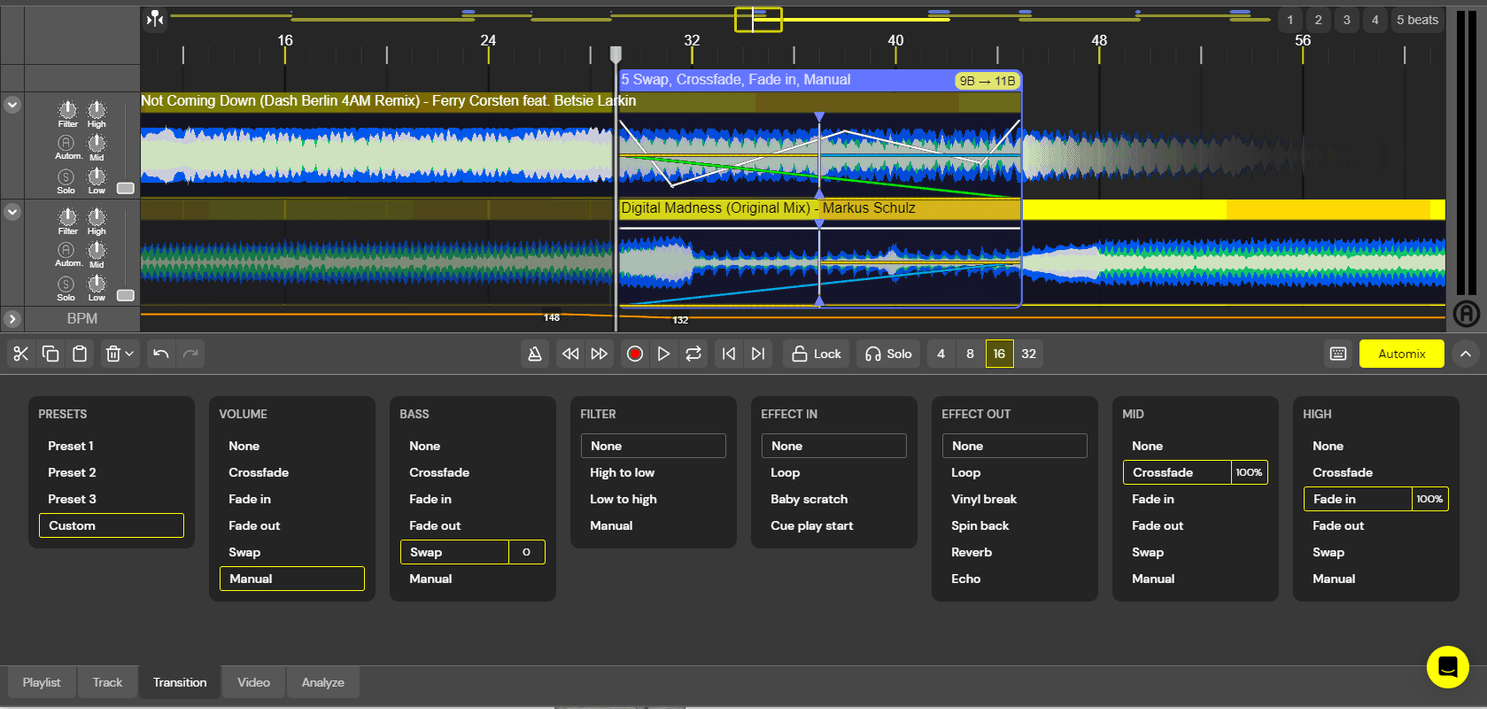
Task: Select the 32 bar length option
Action: [1028, 353]
